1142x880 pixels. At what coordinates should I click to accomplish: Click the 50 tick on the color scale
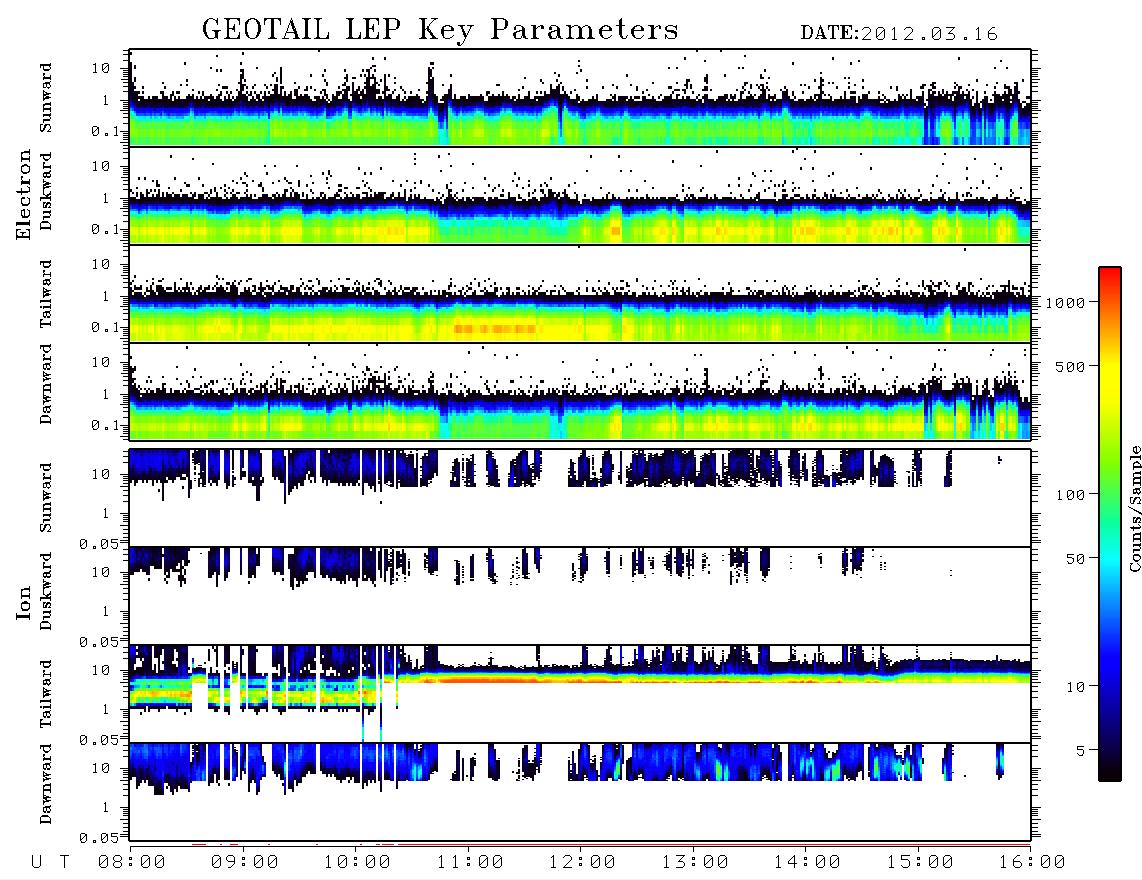(1075, 559)
